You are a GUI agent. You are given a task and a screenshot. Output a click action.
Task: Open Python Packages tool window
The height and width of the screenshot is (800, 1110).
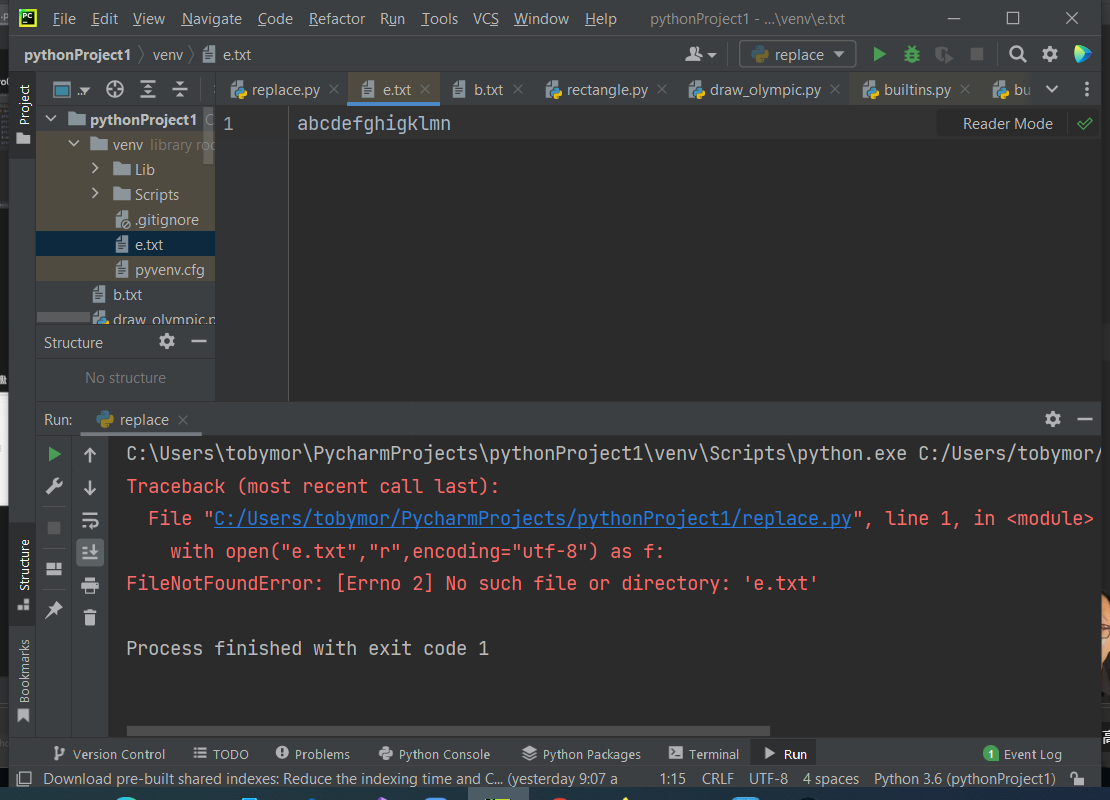(581, 754)
